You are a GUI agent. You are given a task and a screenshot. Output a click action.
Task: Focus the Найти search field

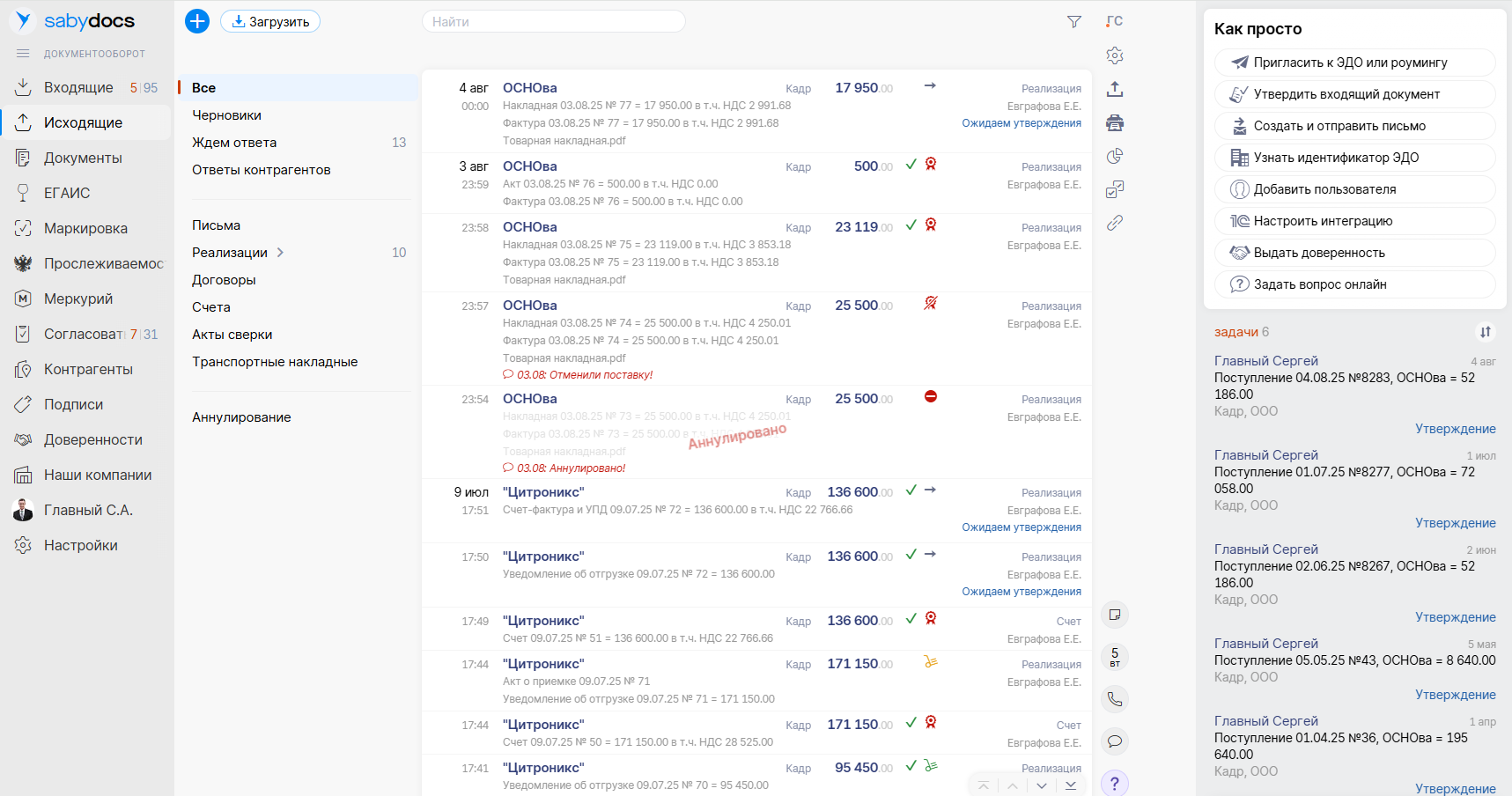click(553, 22)
